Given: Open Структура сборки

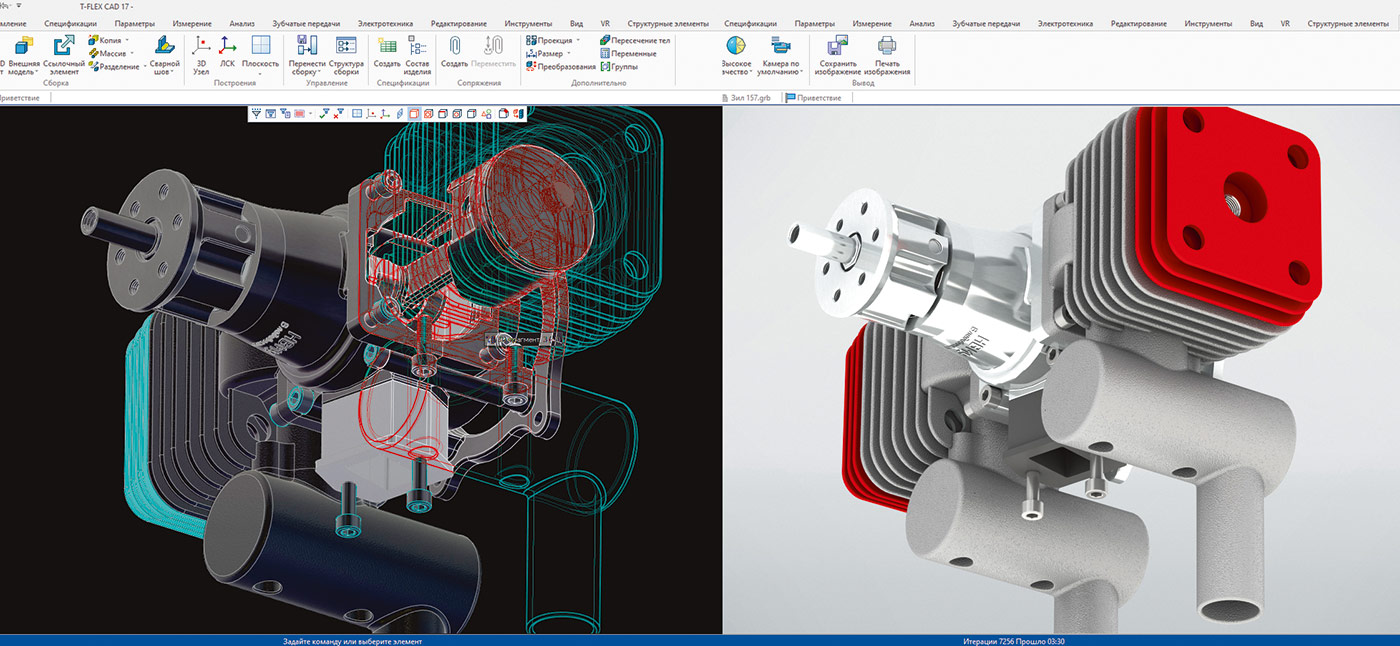Looking at the screenshot, I should tap(346, 55).
